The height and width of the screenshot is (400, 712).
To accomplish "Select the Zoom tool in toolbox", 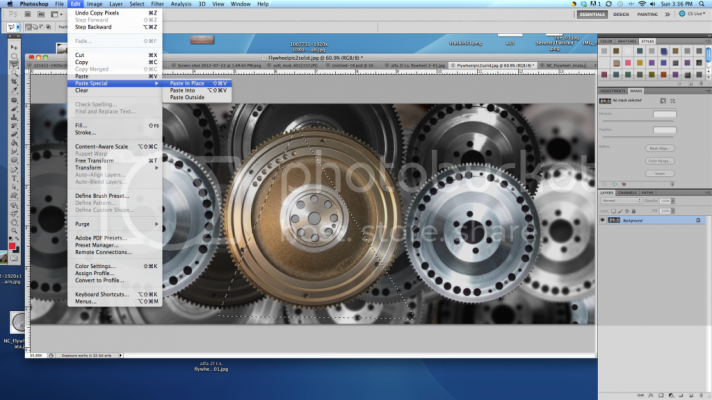I will coord(14,231).
